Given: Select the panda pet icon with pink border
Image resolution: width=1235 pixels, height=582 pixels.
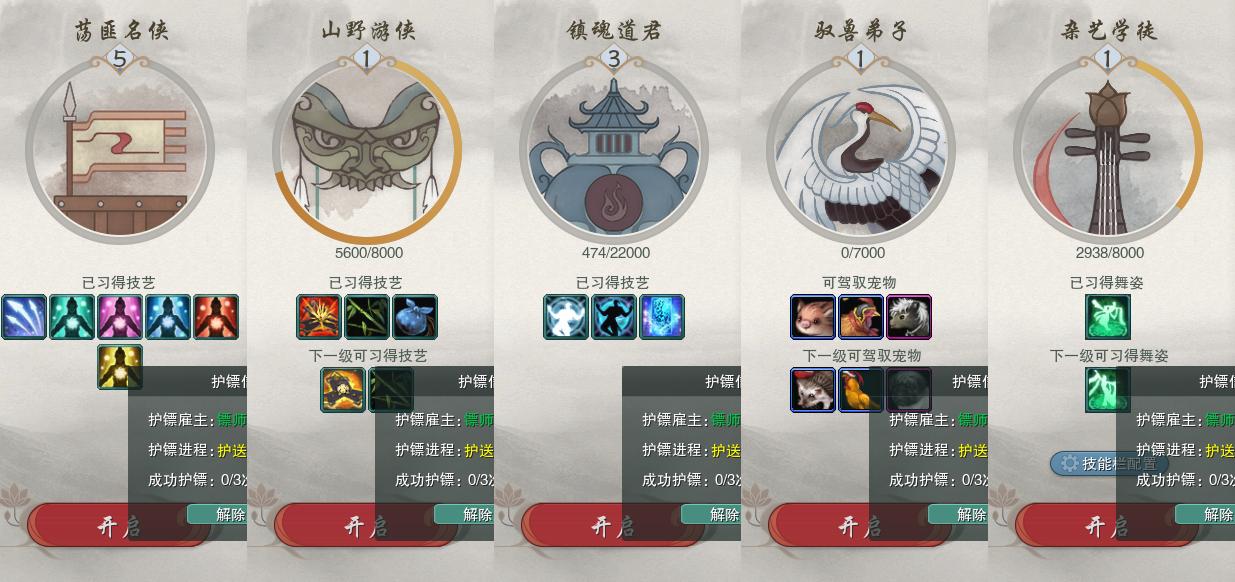Looking at the screenshot, I should click(908, 316).
